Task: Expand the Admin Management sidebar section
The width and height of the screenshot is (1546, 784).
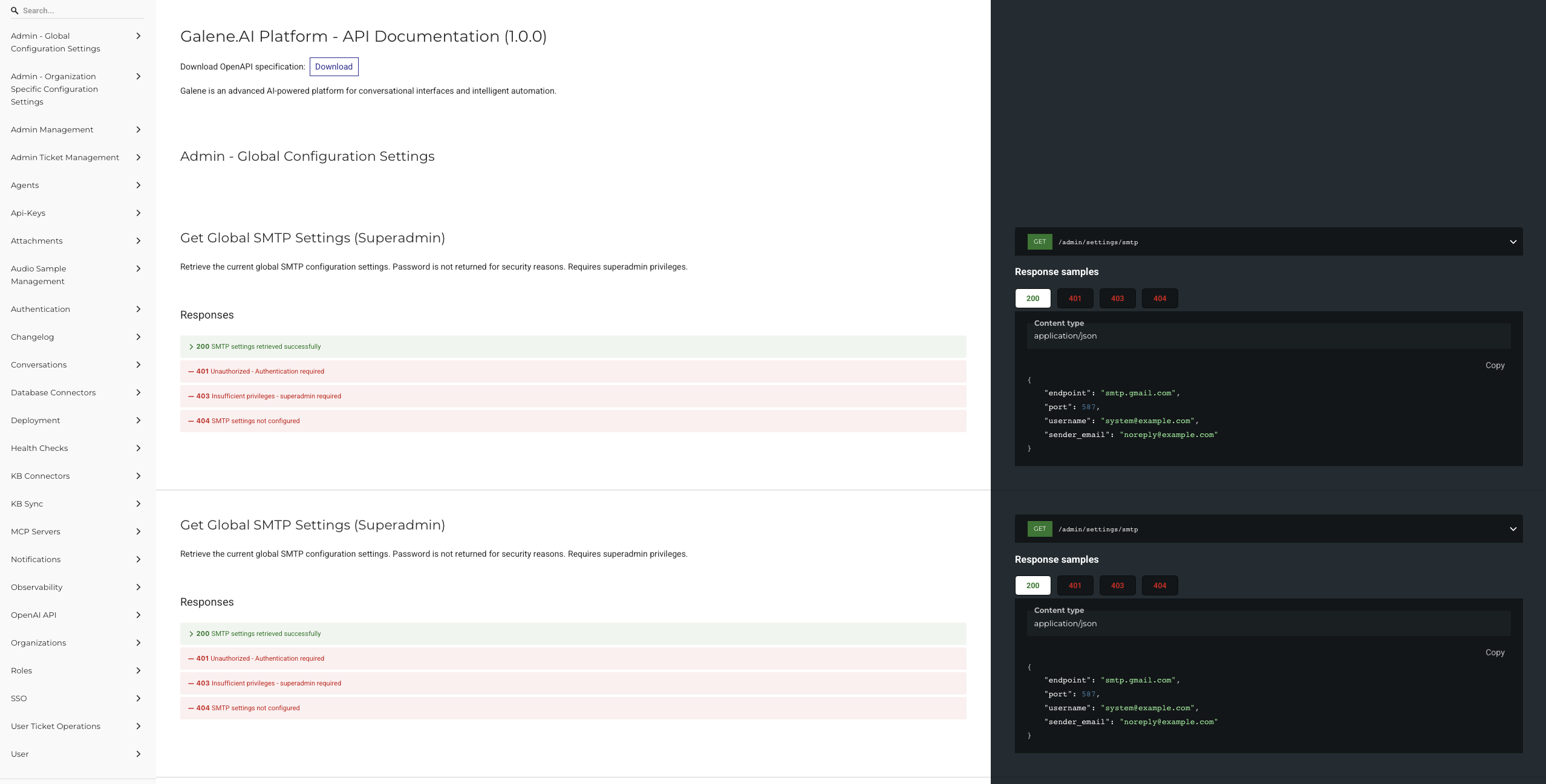Action: (x=52, y=129)
